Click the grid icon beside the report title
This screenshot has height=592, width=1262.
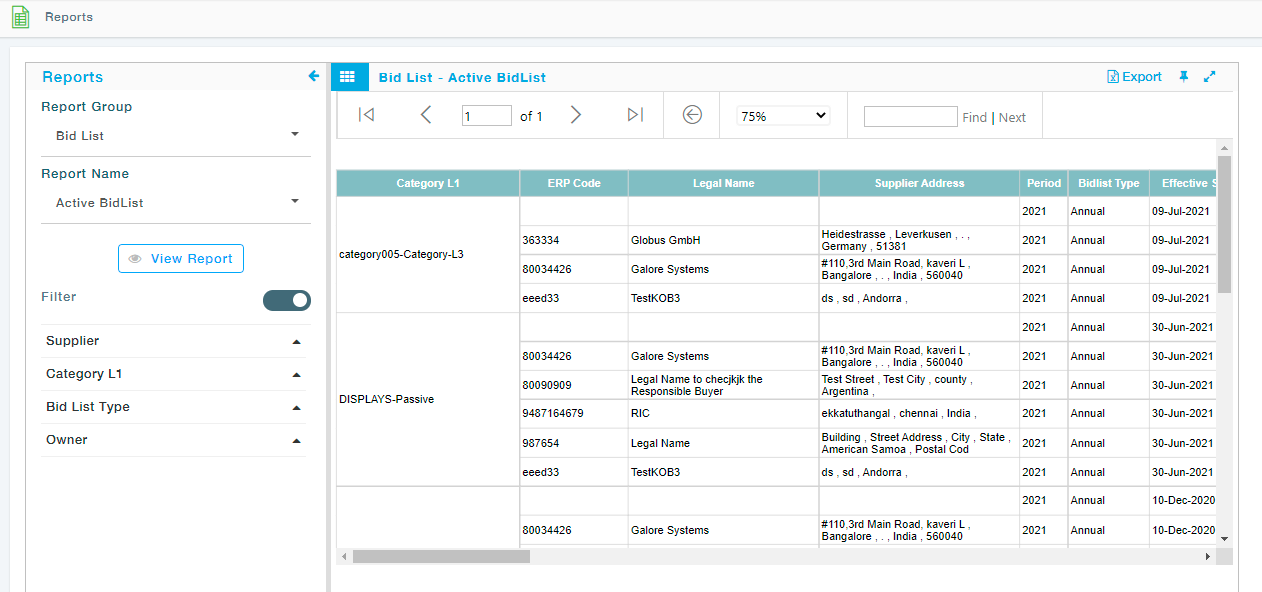pyautogui.click(x=348, y=76)
